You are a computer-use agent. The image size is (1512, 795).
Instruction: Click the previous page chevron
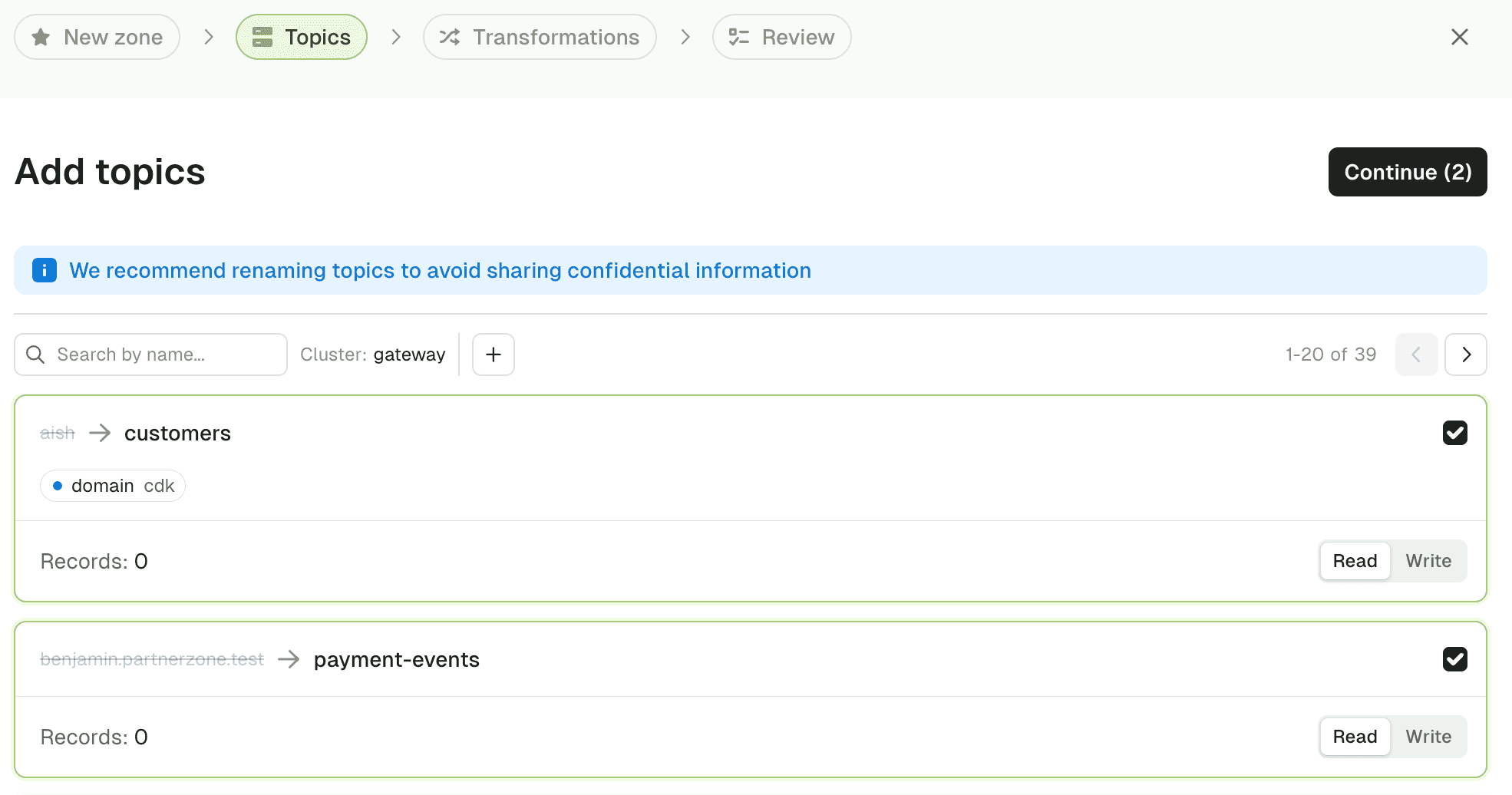point(1416,354)
